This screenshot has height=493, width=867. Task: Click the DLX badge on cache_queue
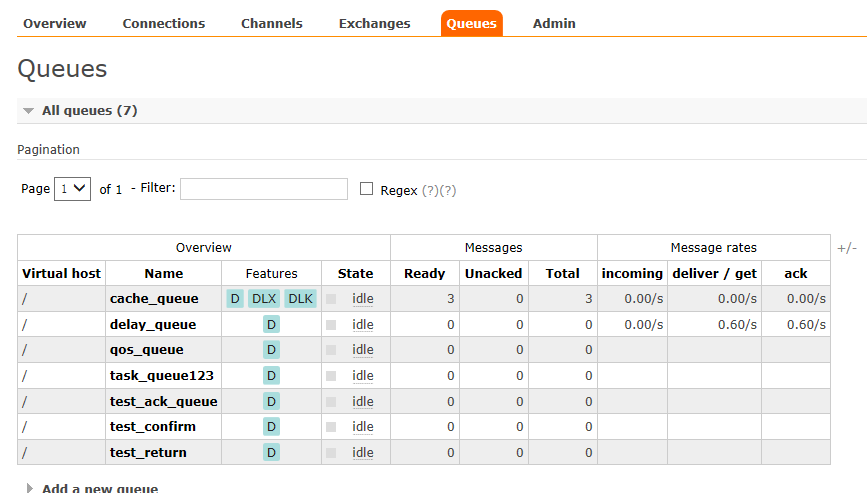coord(264,299)
